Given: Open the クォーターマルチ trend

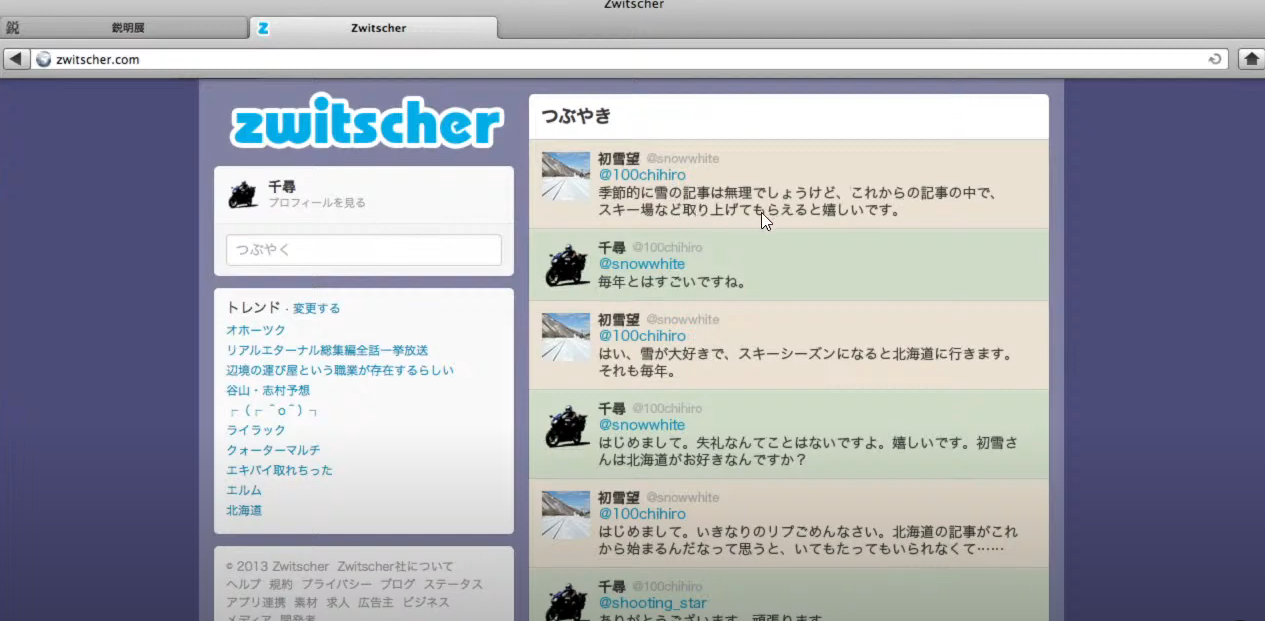Looking at the screenshot, I should coord(273,450).
